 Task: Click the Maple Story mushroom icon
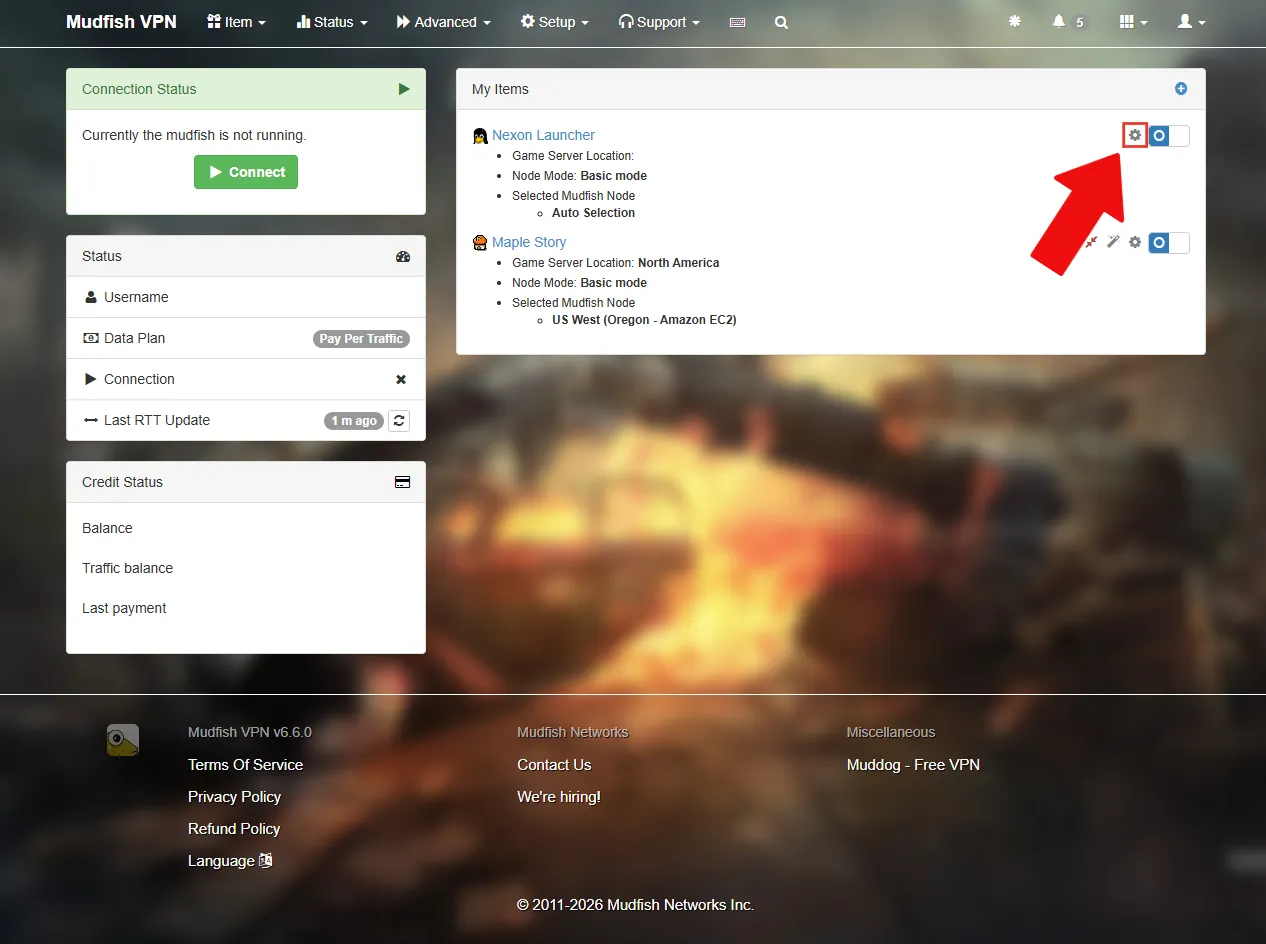pyautogui.click(x=480, y=242)
